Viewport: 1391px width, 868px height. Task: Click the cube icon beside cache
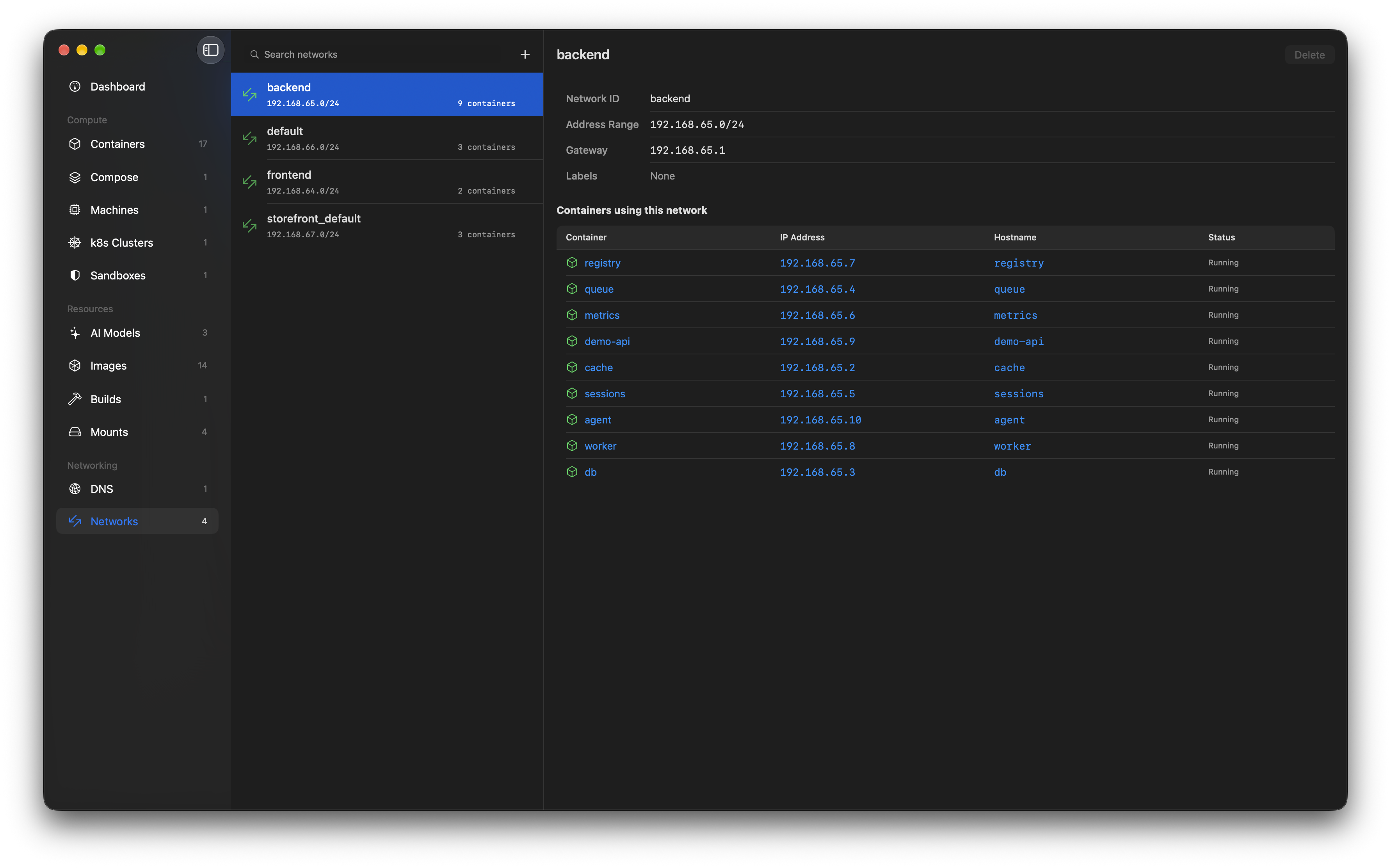pos(572,367)
